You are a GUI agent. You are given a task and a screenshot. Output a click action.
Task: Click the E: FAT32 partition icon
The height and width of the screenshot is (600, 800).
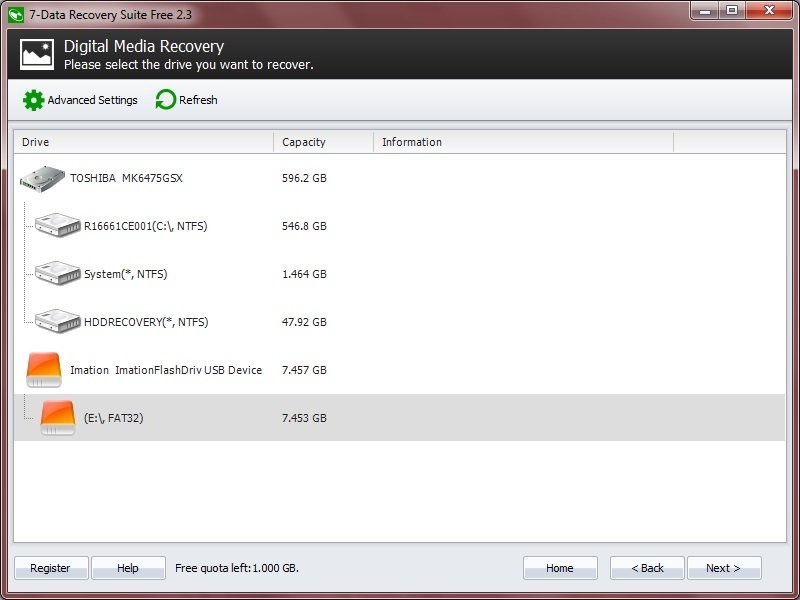pos(58,417)
